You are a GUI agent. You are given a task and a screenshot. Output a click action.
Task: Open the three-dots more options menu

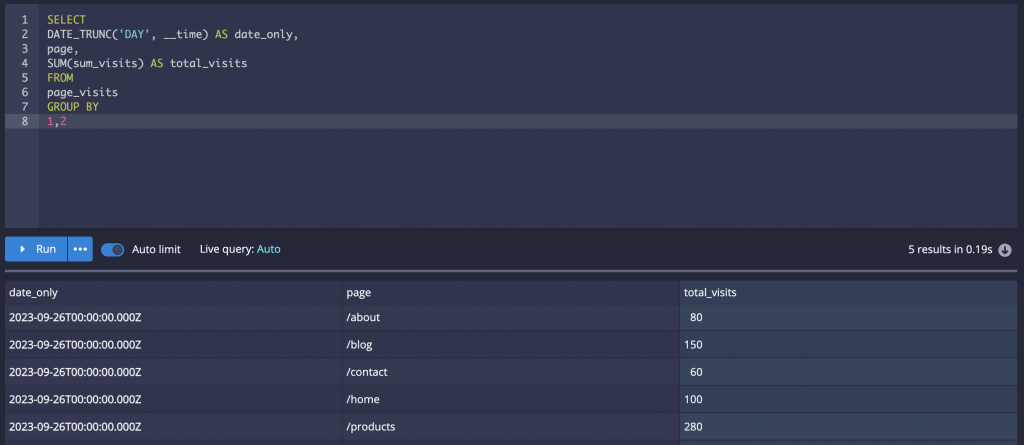pos(80,249)
